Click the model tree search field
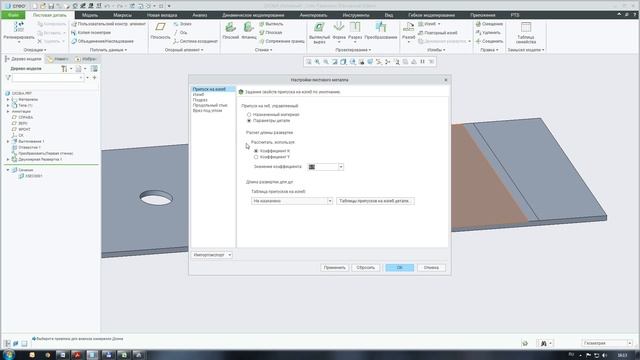 pos(48,78)
